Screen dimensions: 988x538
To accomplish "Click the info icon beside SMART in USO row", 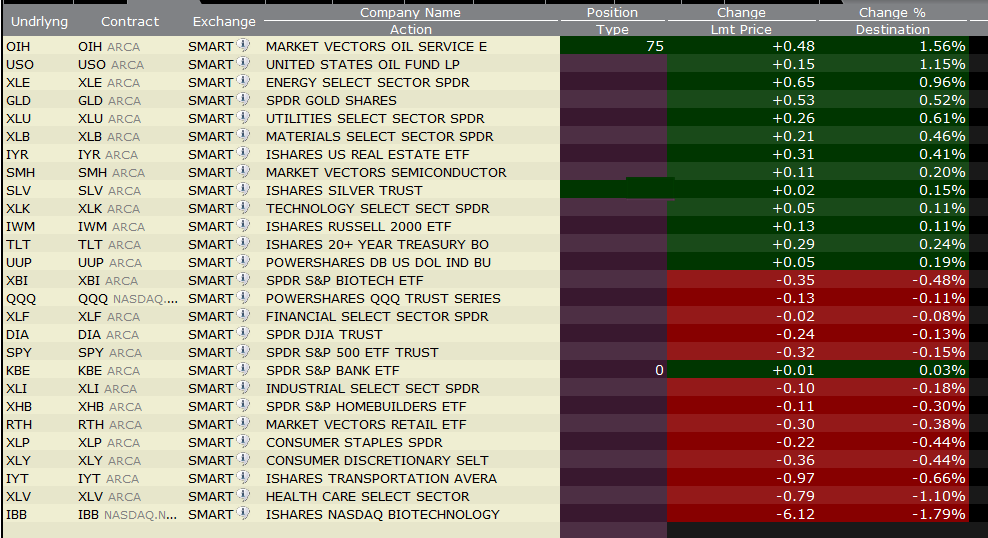I will click(243, 64).
